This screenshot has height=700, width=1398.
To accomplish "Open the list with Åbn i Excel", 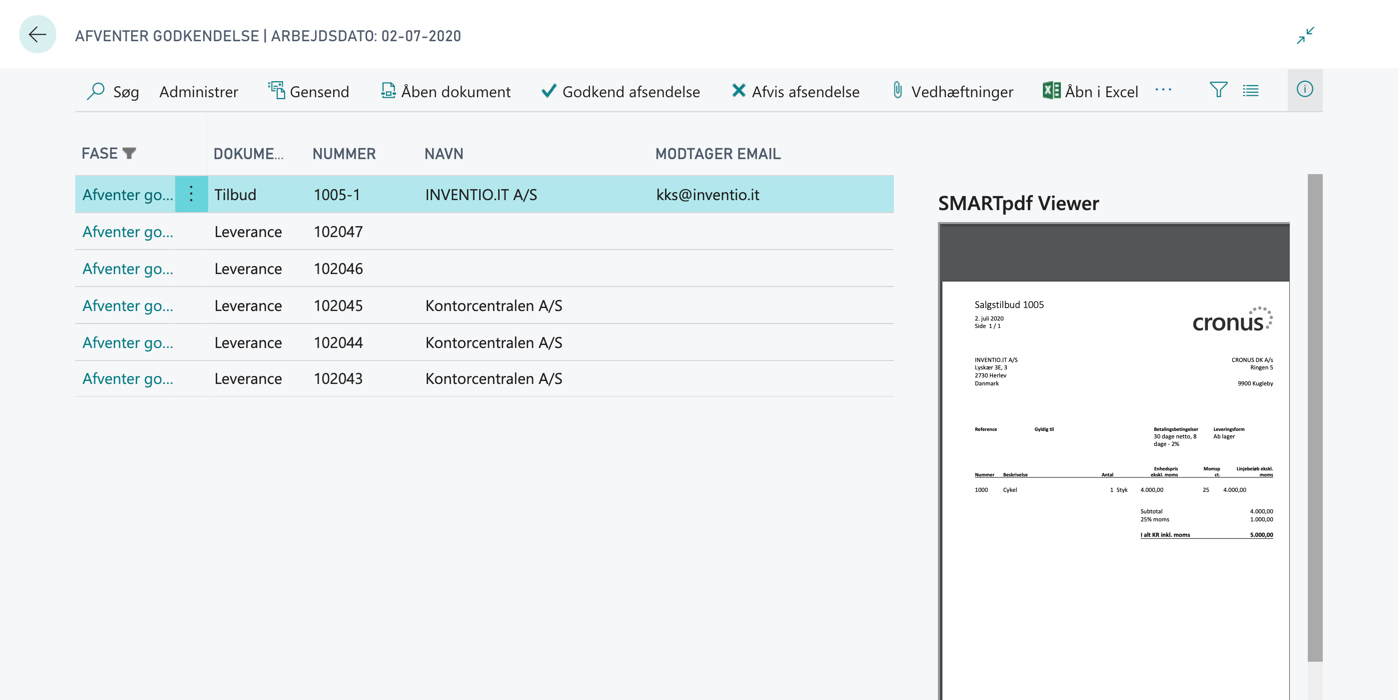I will point(1090,91).
